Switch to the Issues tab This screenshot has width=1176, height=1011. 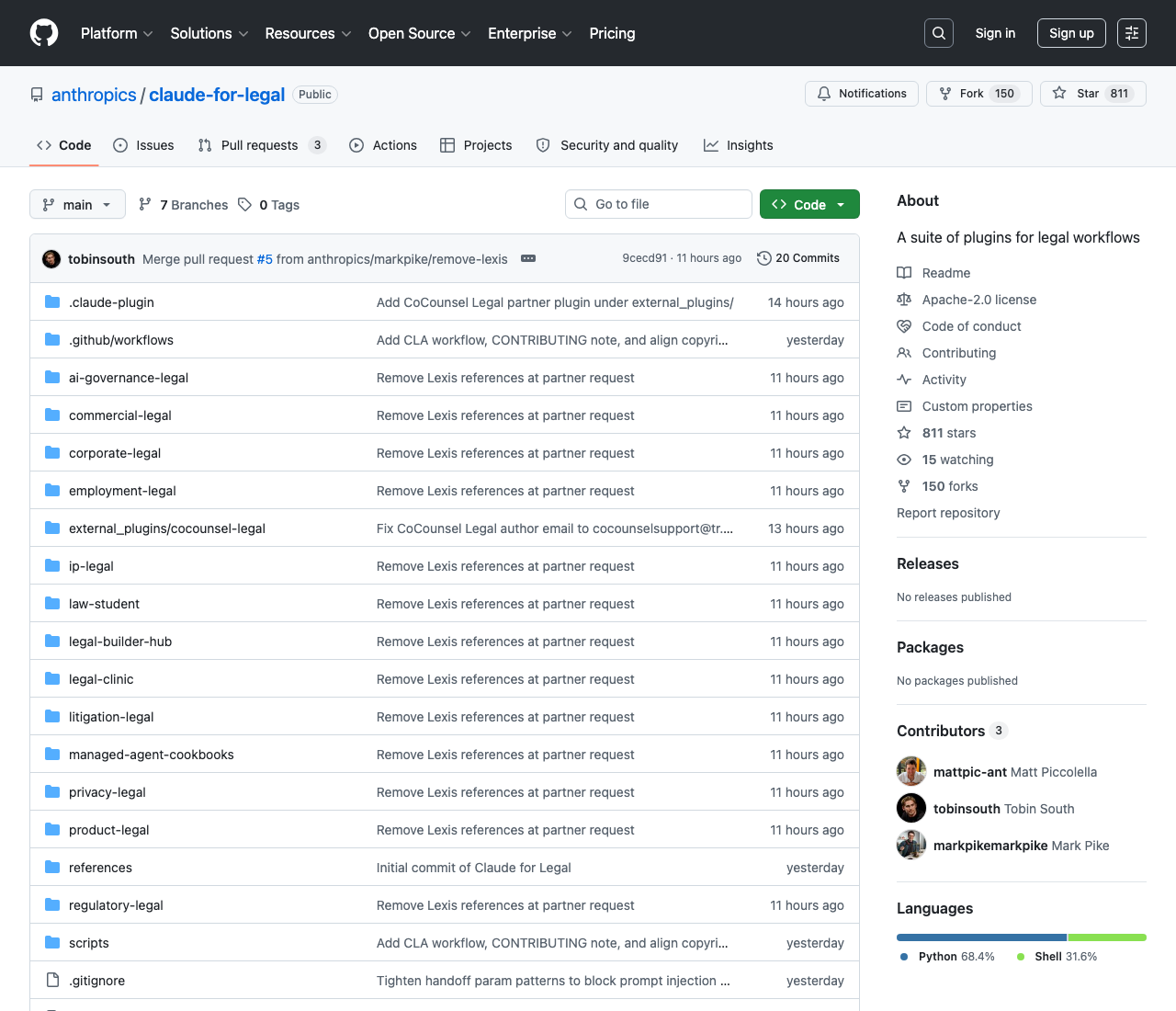tap(143, 145)
